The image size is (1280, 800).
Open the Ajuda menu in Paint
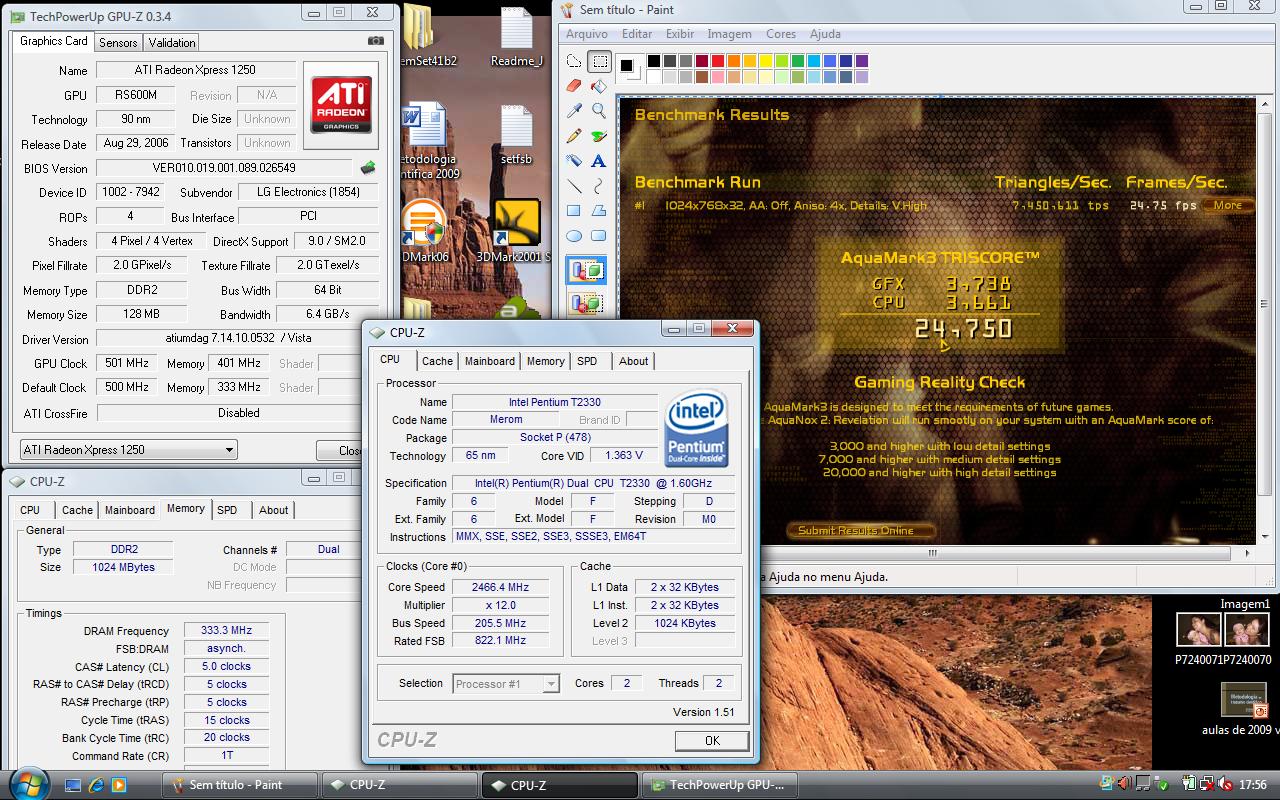(825, 34)
